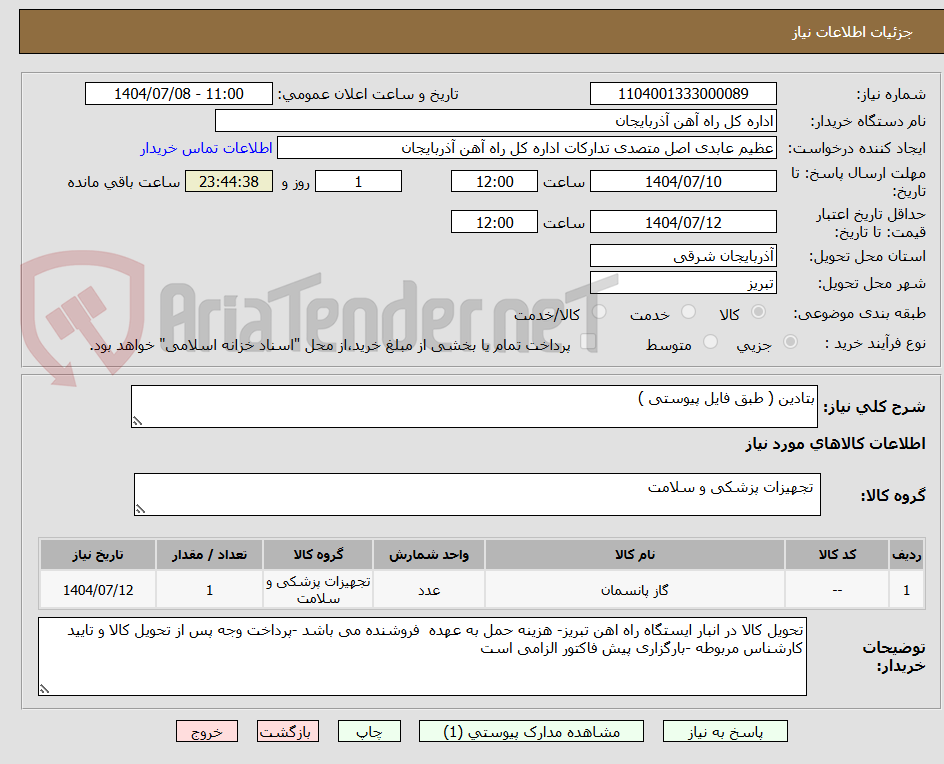The image size is (944, 764).
Task: Click the resize handle of گروه کالا box
Action: tap(139, 510)
